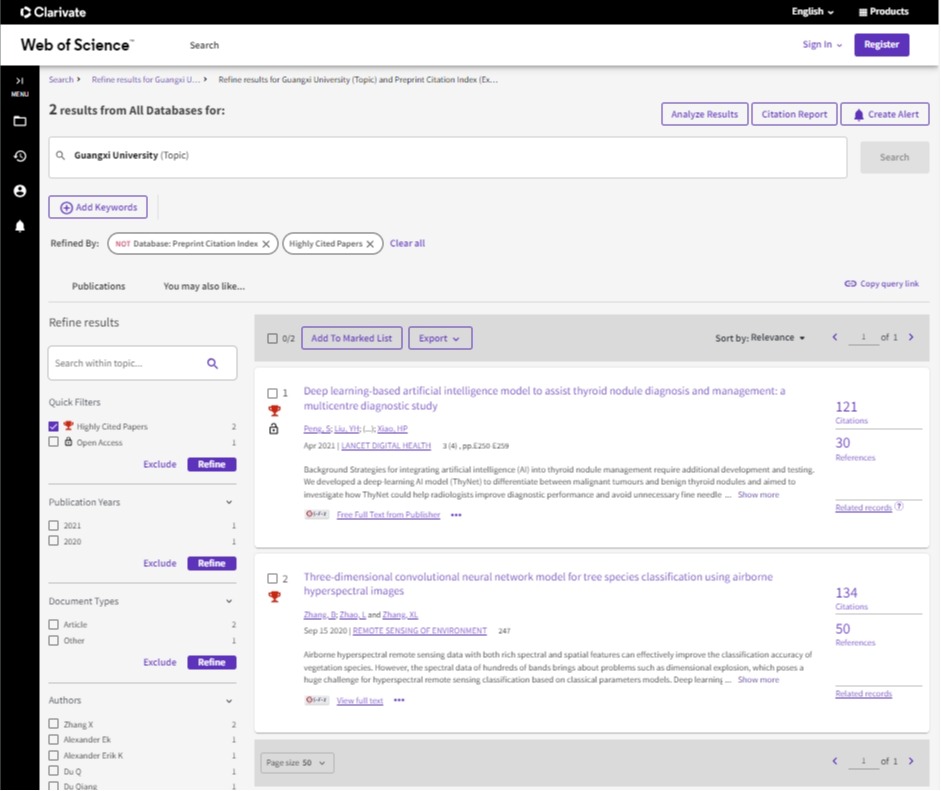The height and width of the screenshot is (791, 941).
Task: Expand the sidebar menu arrow icon
Action: [19, 81]
